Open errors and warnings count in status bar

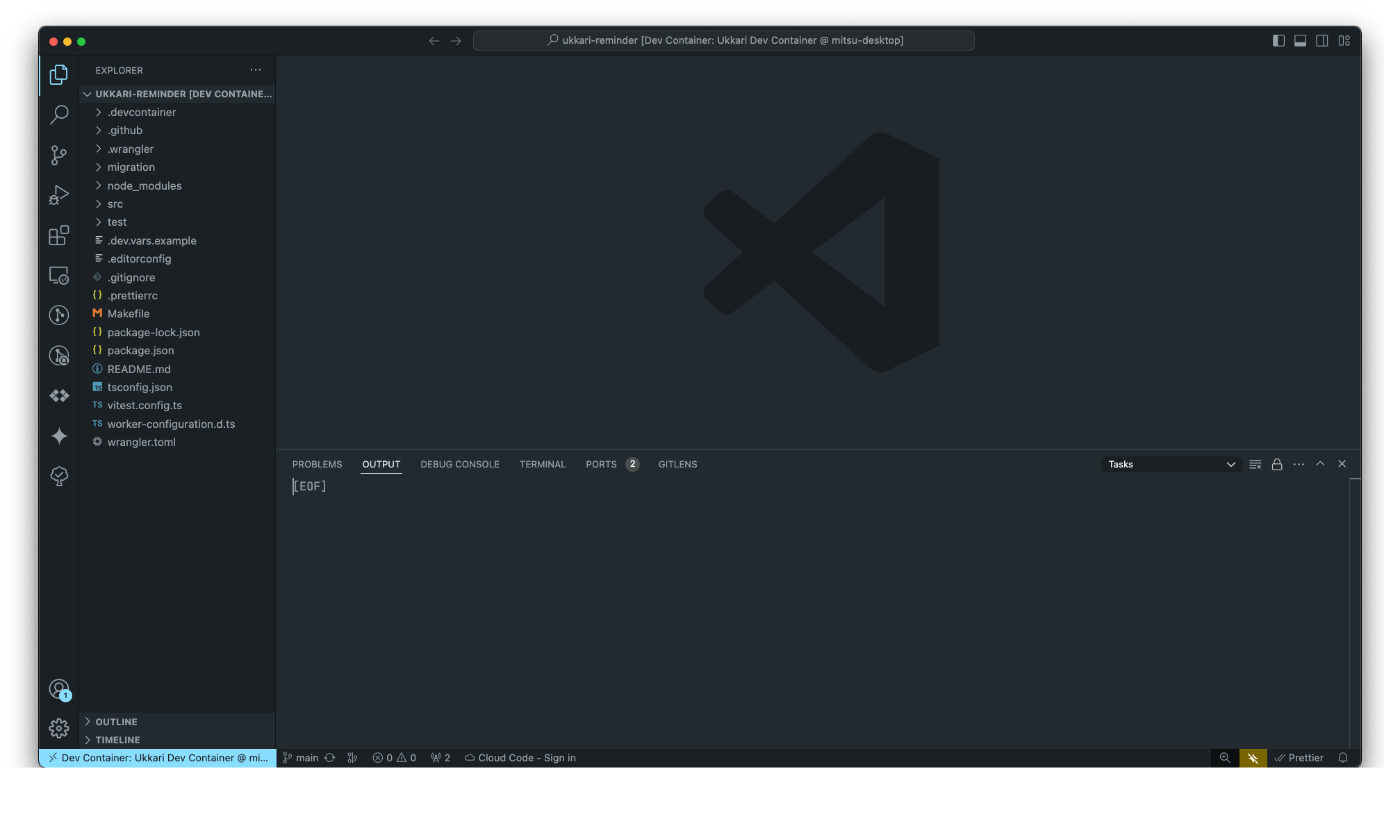(394, 758)
